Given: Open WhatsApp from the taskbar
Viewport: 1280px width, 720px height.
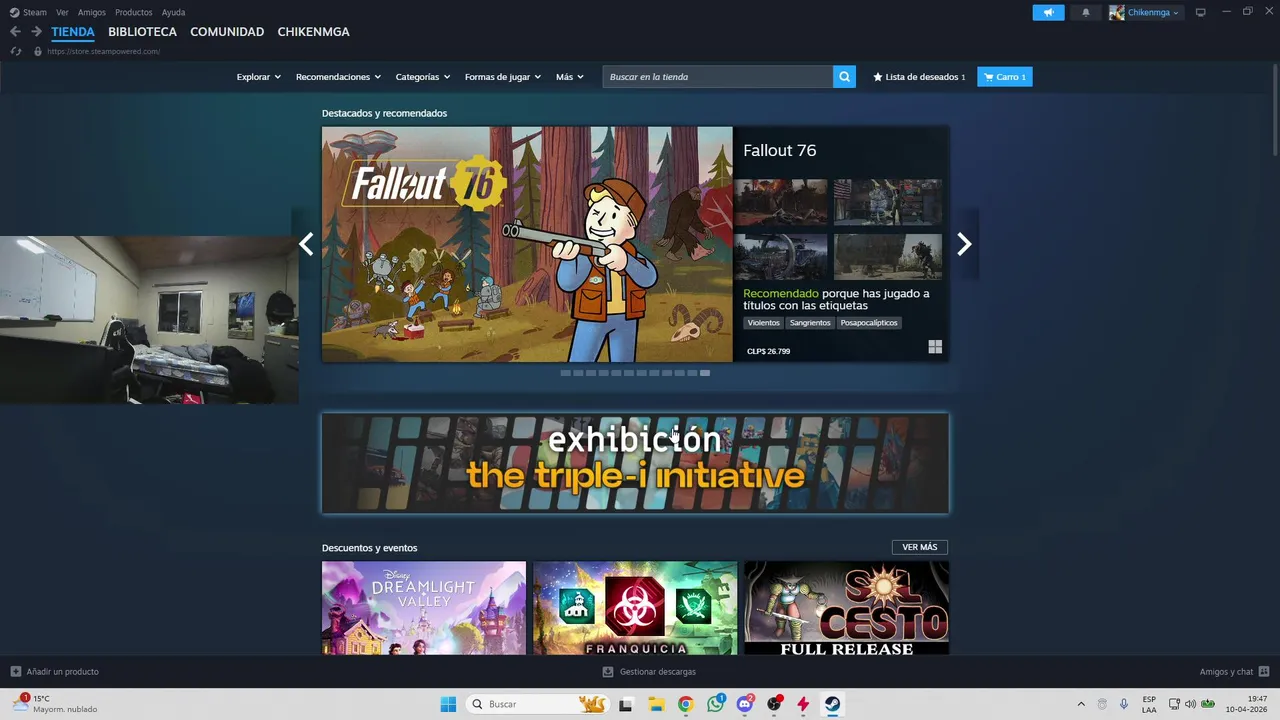Looking at the screenshot, I should click(x=715, y=704).
